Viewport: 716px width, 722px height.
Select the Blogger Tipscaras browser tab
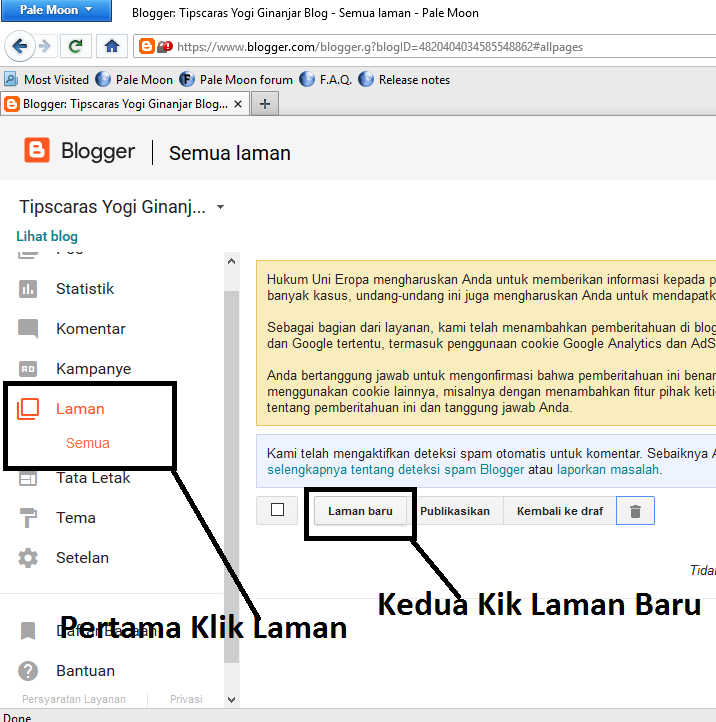[x=125, y=104]
